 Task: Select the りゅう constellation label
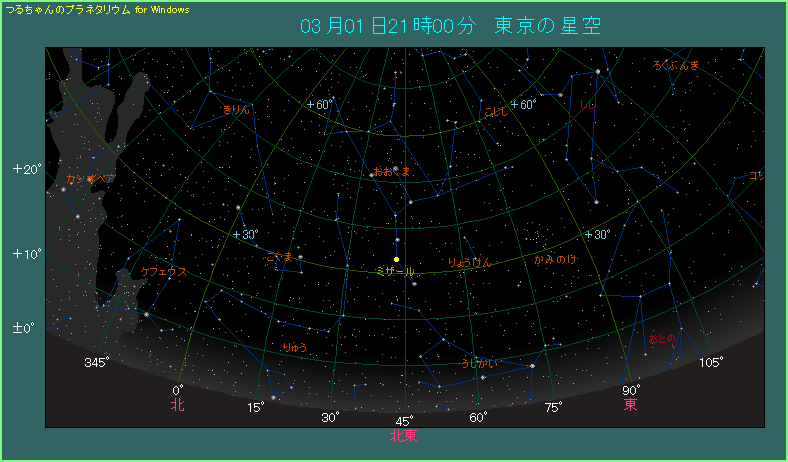pyautogui.click(x=295, y=347)
